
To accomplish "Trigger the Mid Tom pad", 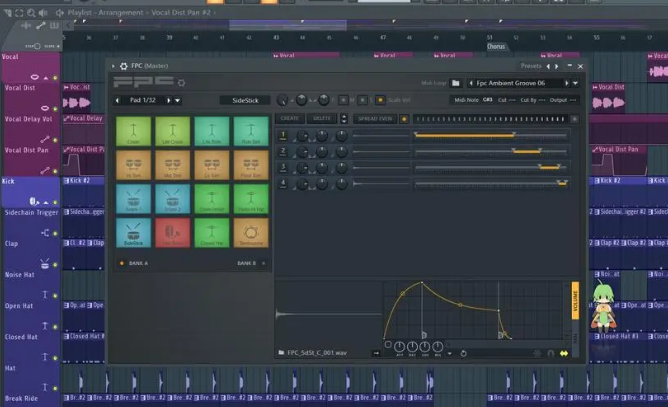I will pos(173,165).
